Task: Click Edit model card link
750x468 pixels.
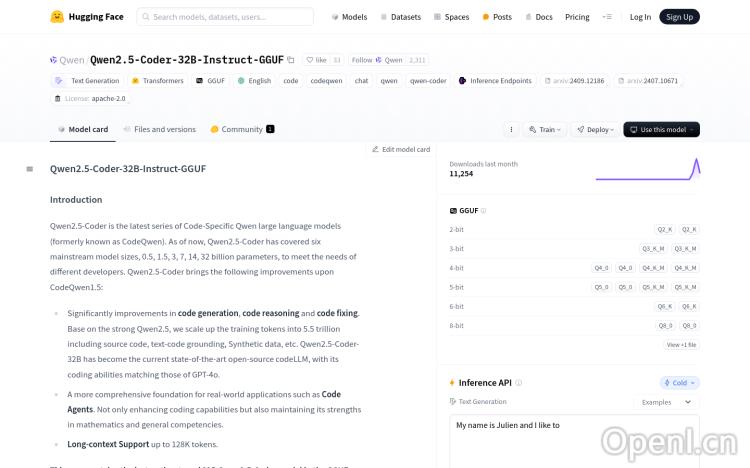Action: 401,149
